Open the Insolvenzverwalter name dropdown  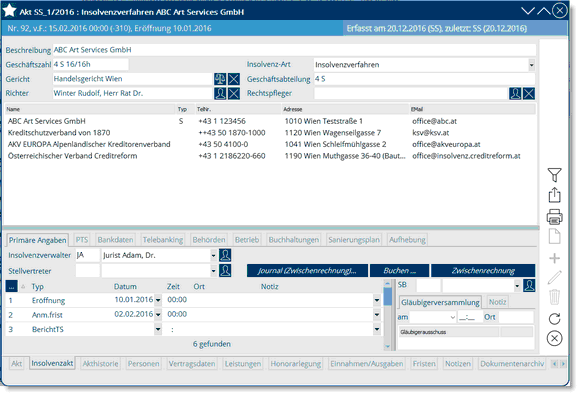coord(213,255)
